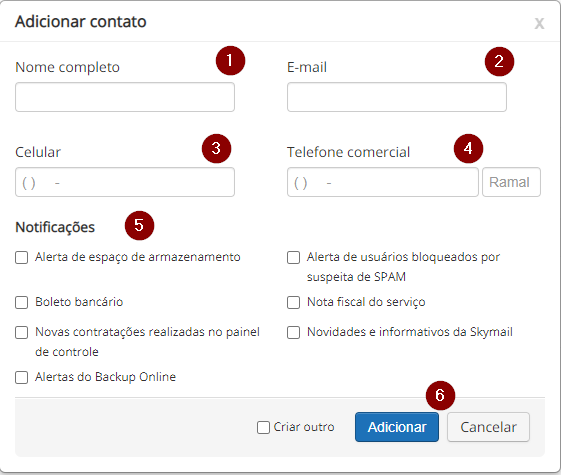Focus the Nome completo input field
561x475 pixels.
[125, 97]
